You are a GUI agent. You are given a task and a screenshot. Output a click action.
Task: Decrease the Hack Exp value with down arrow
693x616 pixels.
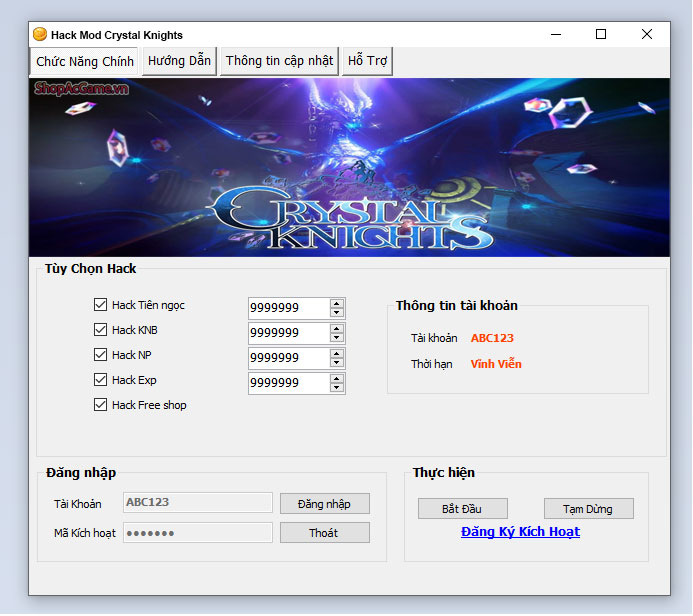point(337,388)
